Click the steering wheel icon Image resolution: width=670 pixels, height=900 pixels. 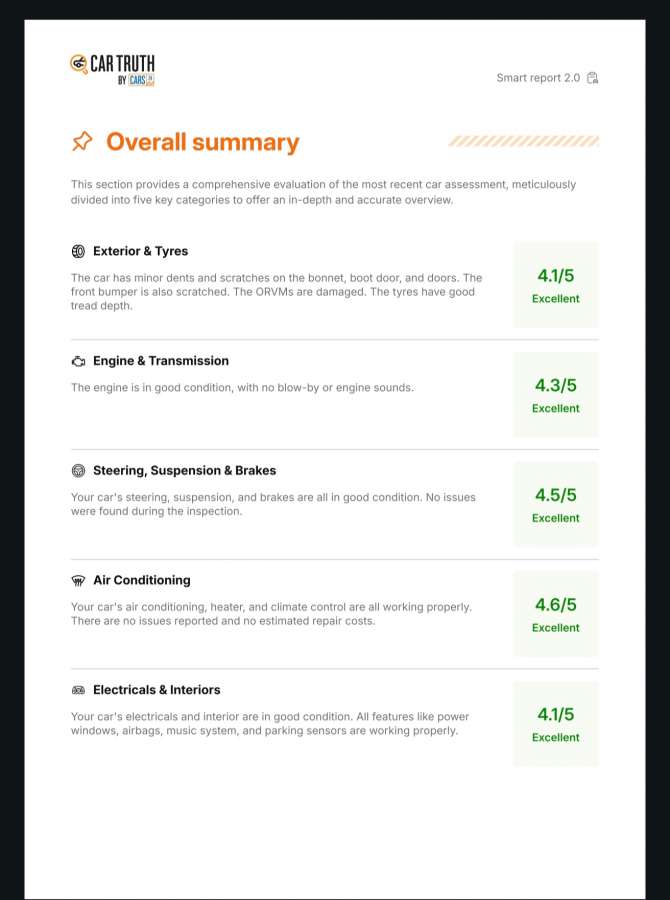point(78,471)
